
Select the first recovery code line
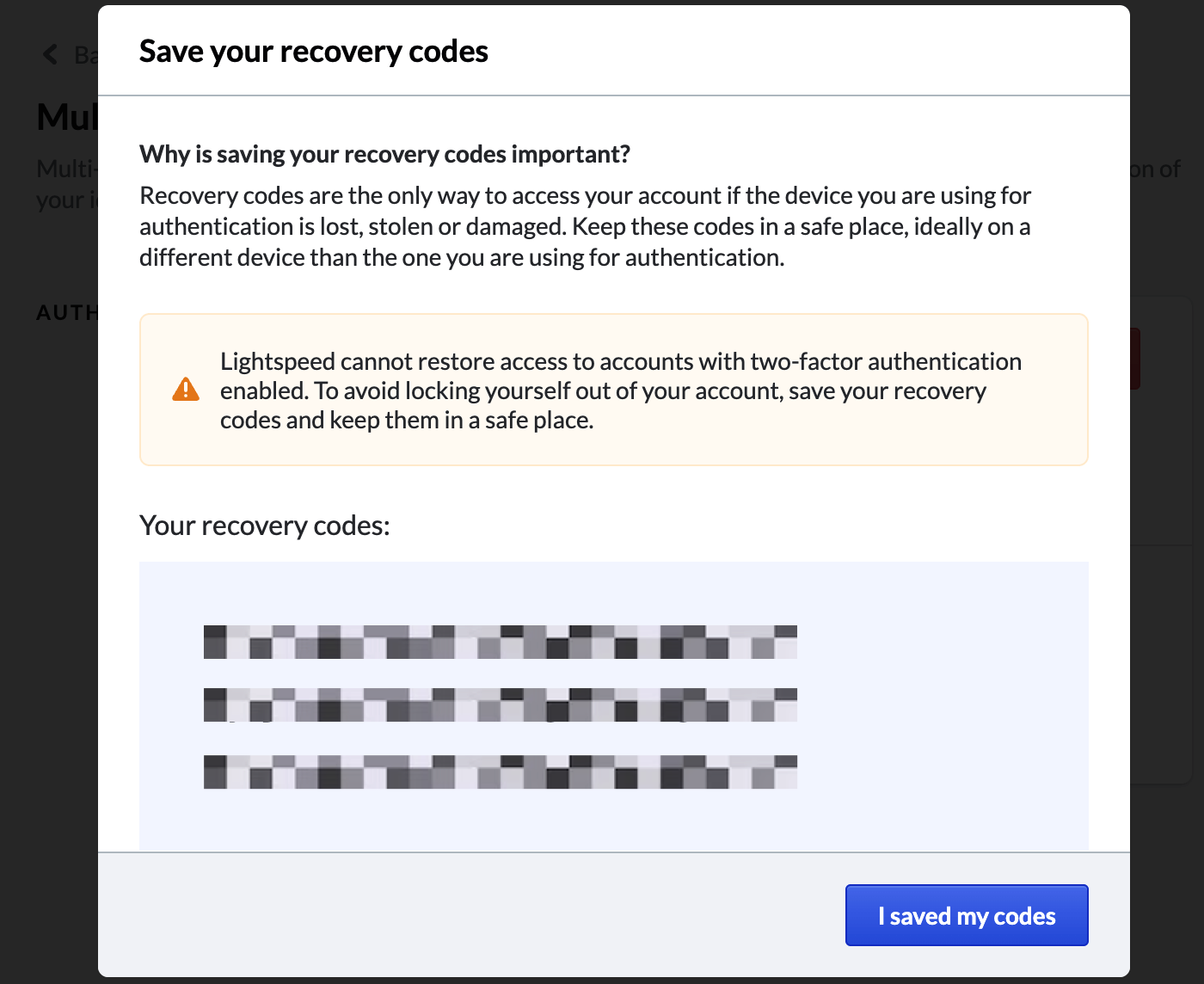point(500,642)
